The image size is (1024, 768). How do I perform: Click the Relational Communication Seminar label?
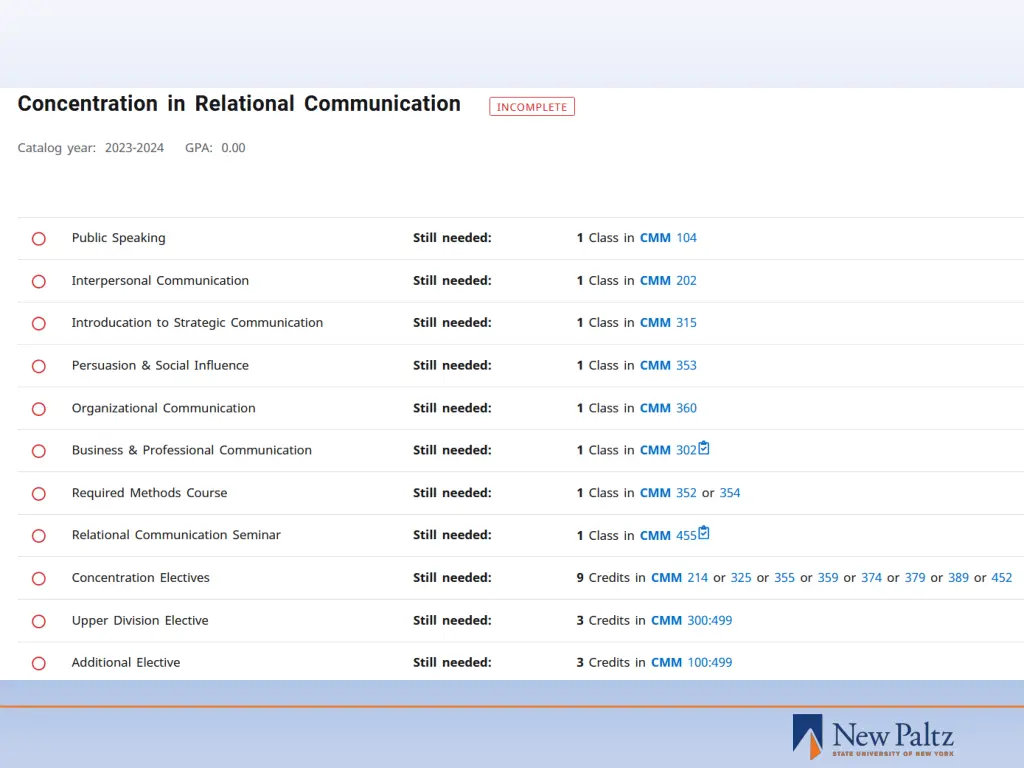point(176,535)
